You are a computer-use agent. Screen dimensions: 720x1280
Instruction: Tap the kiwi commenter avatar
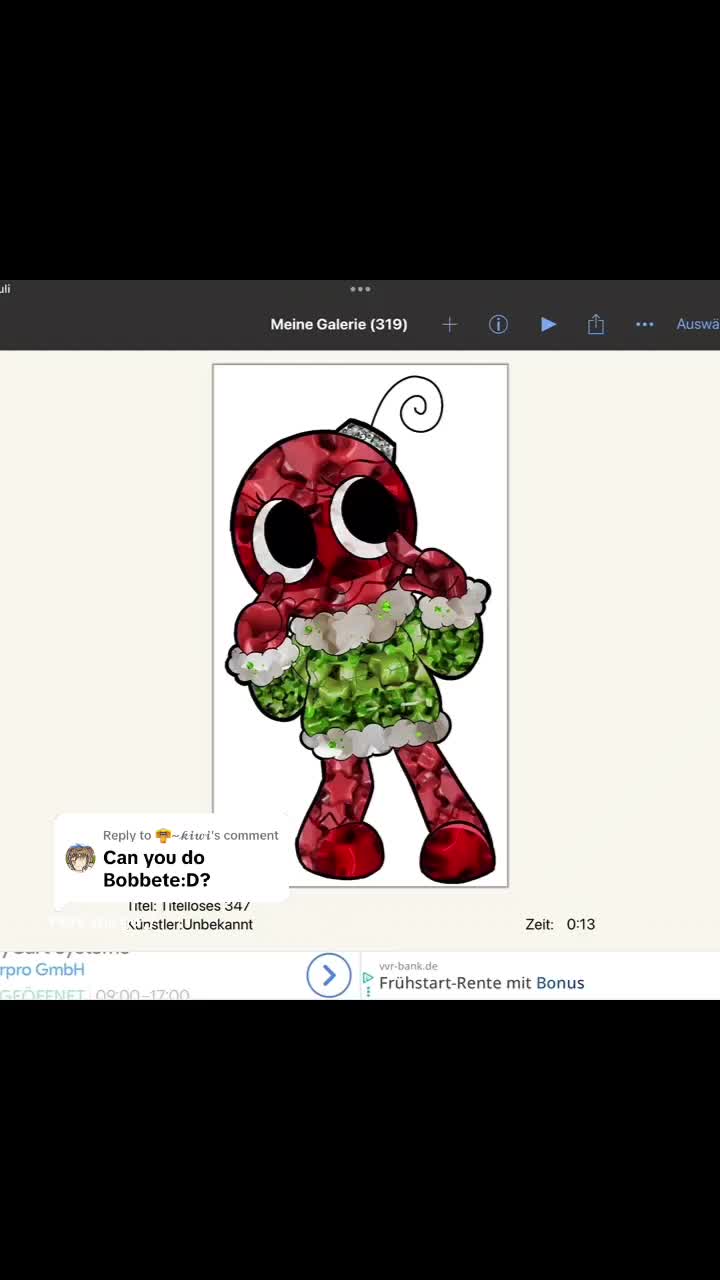(80, 858)
